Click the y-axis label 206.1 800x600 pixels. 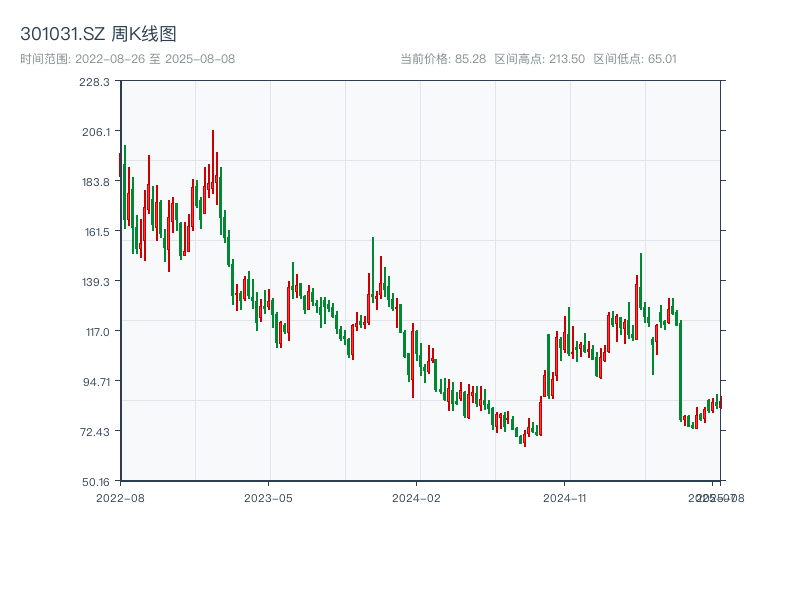tap(96, 132)
